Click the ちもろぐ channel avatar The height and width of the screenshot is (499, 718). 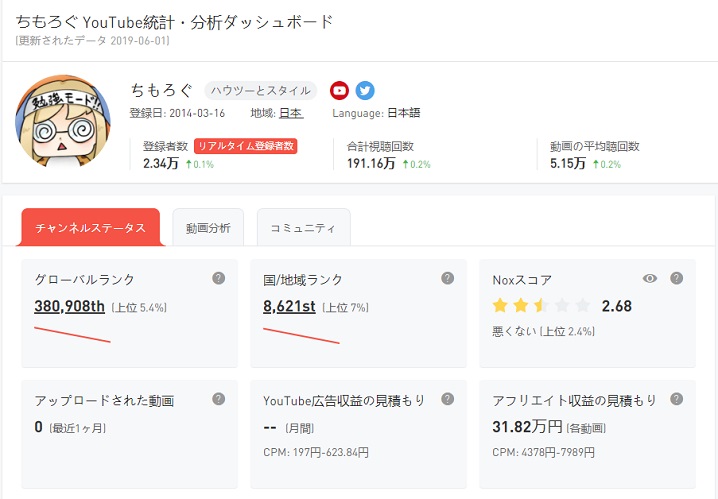63,122
